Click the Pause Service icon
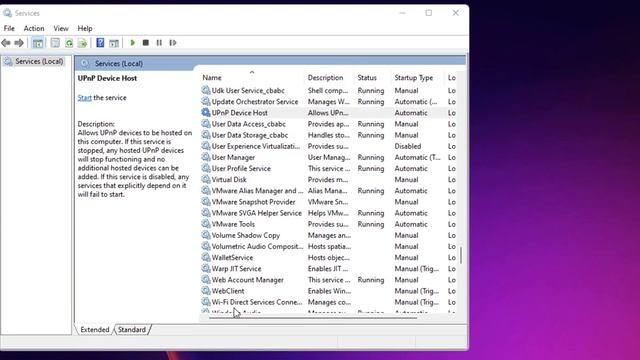 (x=159, y=42)
